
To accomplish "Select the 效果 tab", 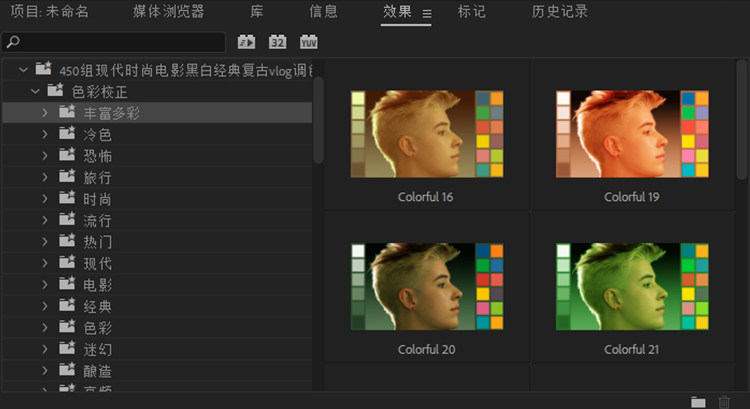I will pos(397,11).
